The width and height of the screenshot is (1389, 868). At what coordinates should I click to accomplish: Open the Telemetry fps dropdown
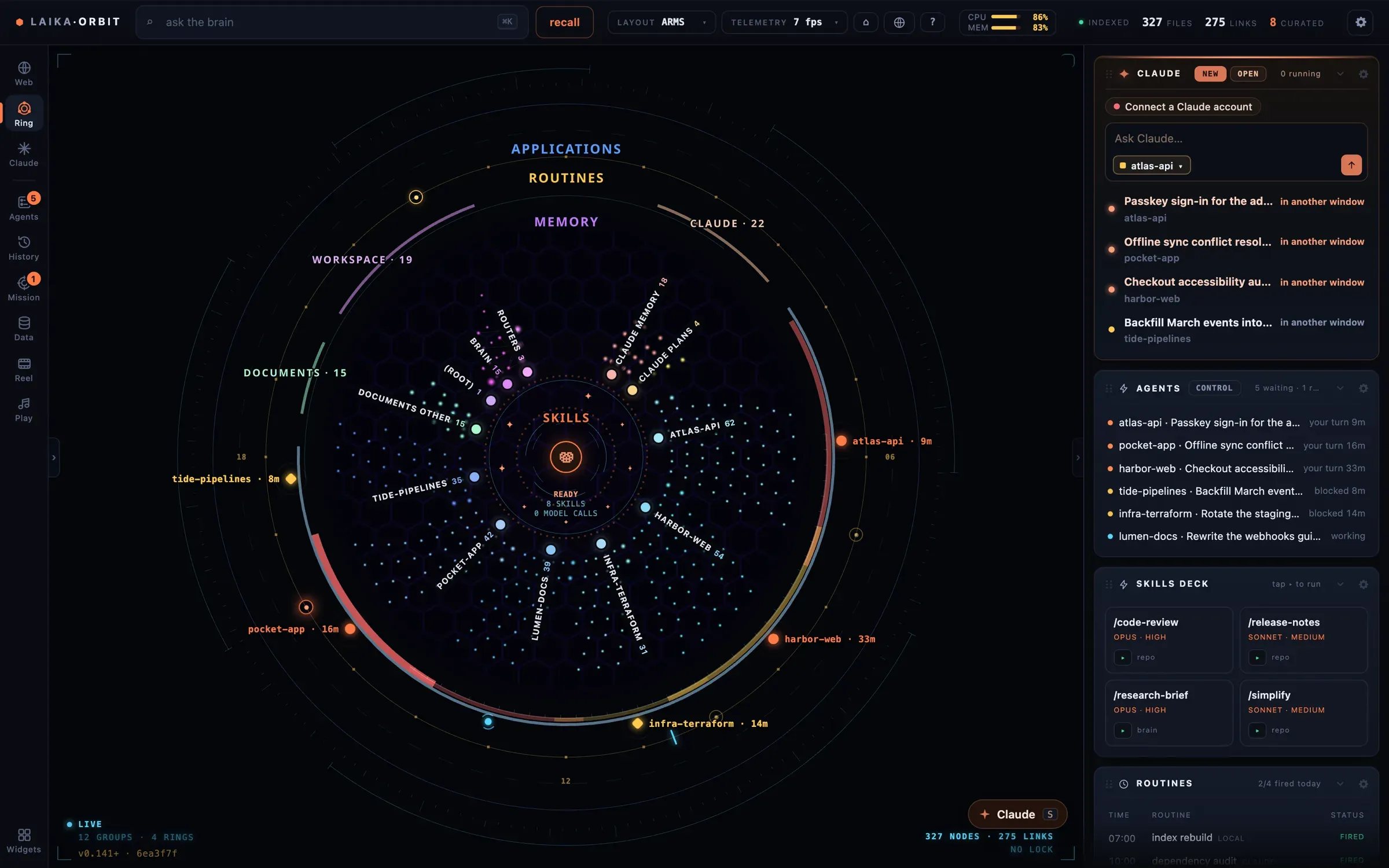[784, 23]
